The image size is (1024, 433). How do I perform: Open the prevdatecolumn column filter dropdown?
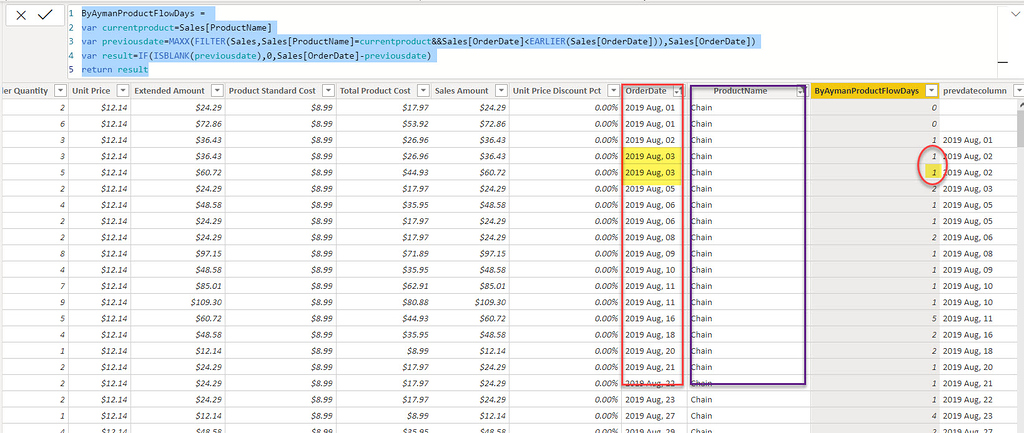point(1017,91)
